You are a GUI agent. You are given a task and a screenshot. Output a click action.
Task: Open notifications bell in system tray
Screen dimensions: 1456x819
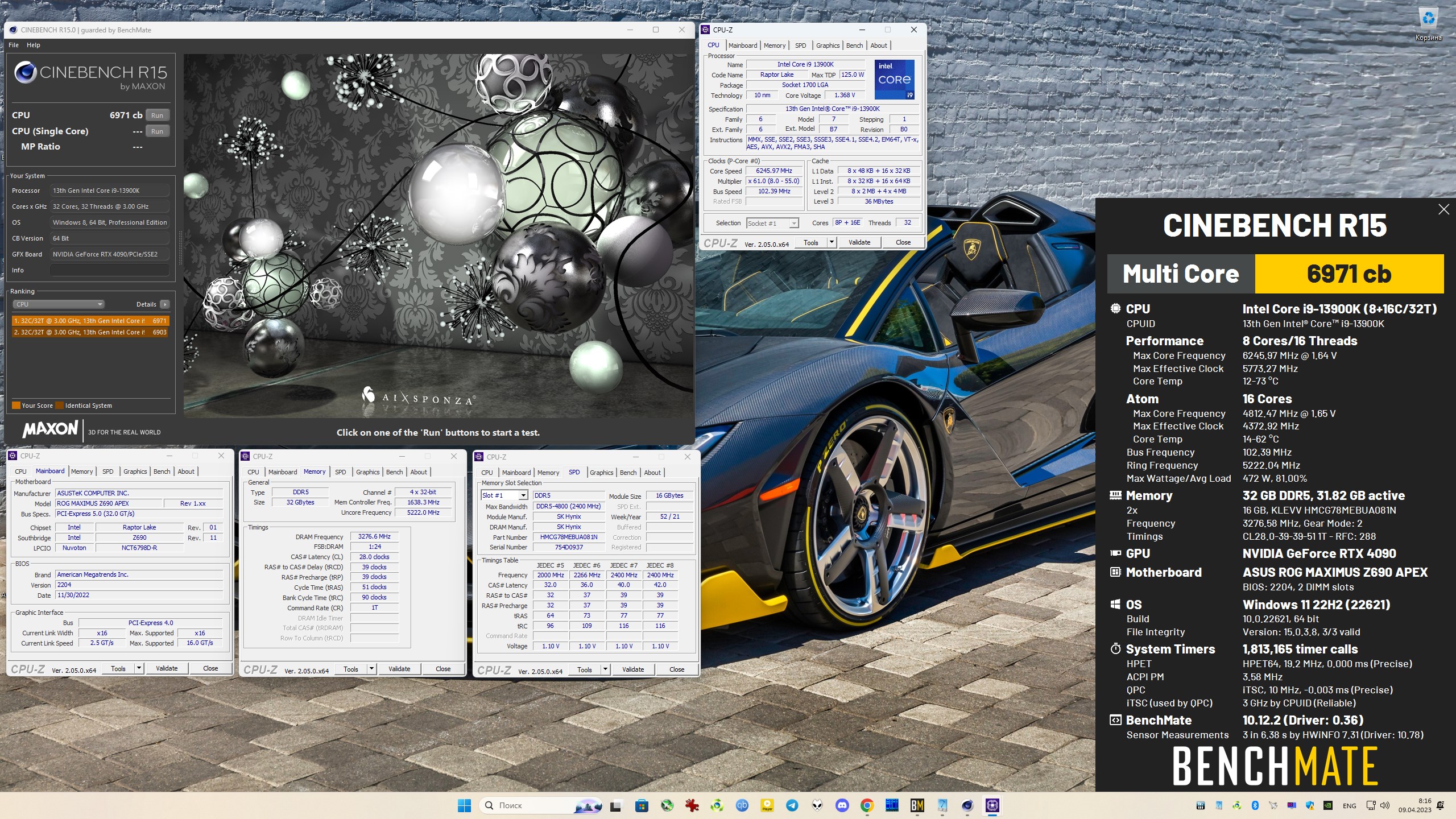[1441, 805]
